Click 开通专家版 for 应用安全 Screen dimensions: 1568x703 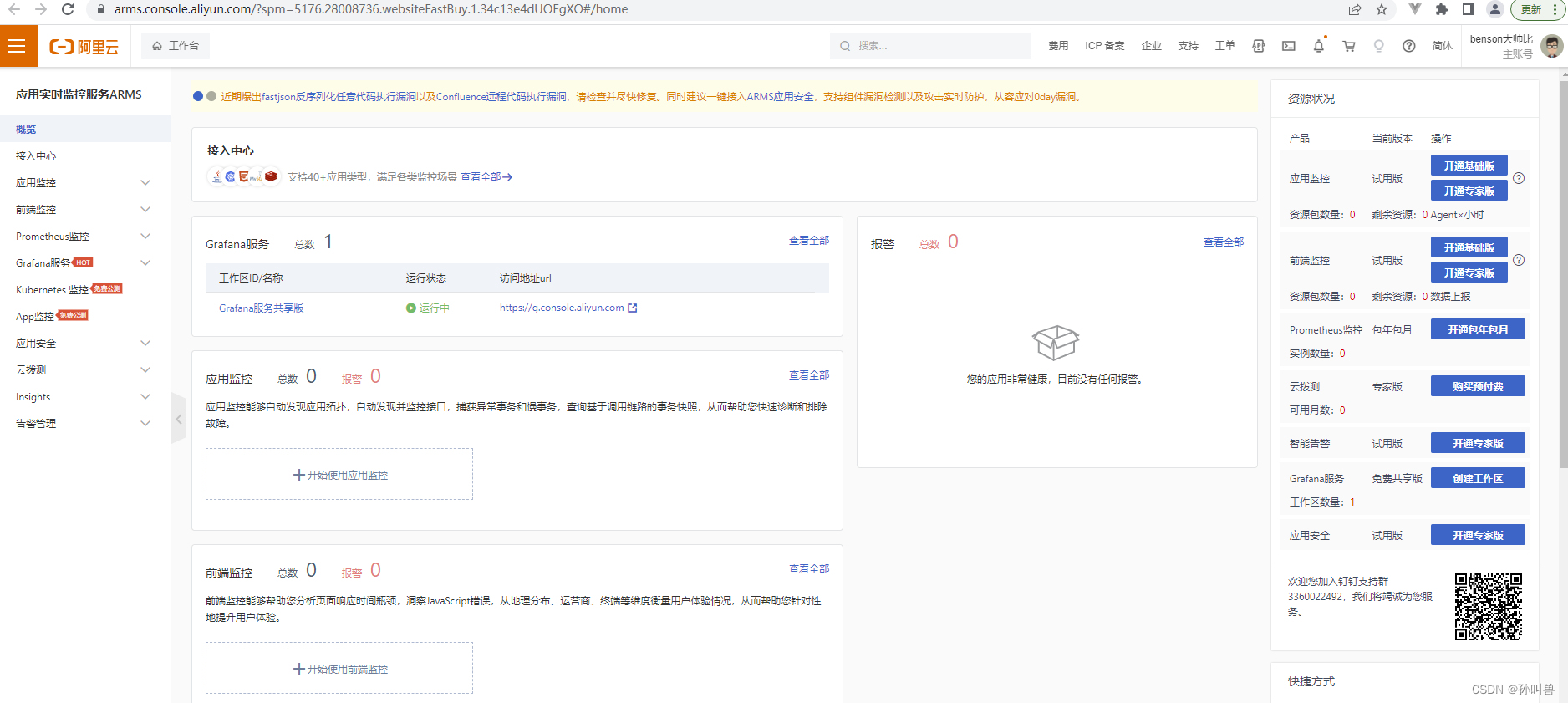click(1478, 535)
